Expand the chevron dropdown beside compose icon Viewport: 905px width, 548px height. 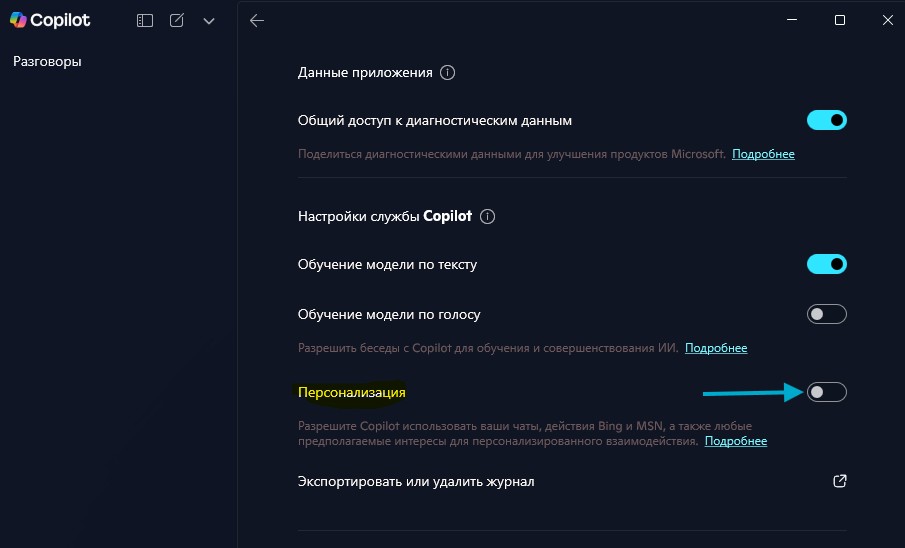[x=209, y=21]
